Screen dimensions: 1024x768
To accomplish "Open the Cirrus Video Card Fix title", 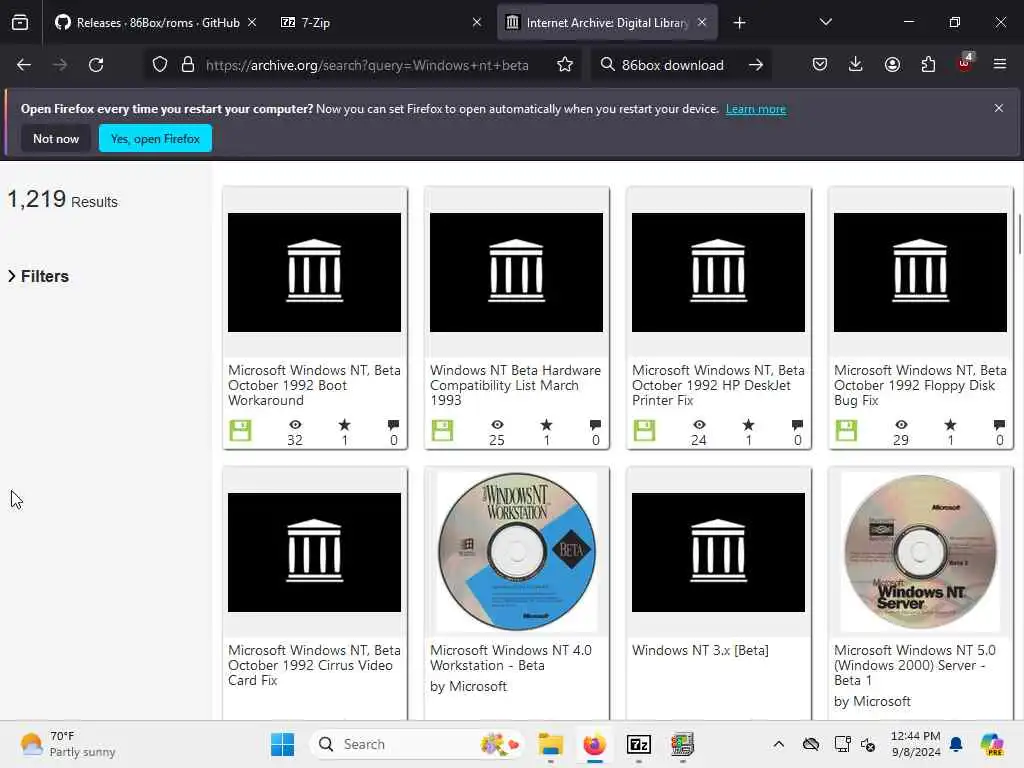I will (314, 665).
